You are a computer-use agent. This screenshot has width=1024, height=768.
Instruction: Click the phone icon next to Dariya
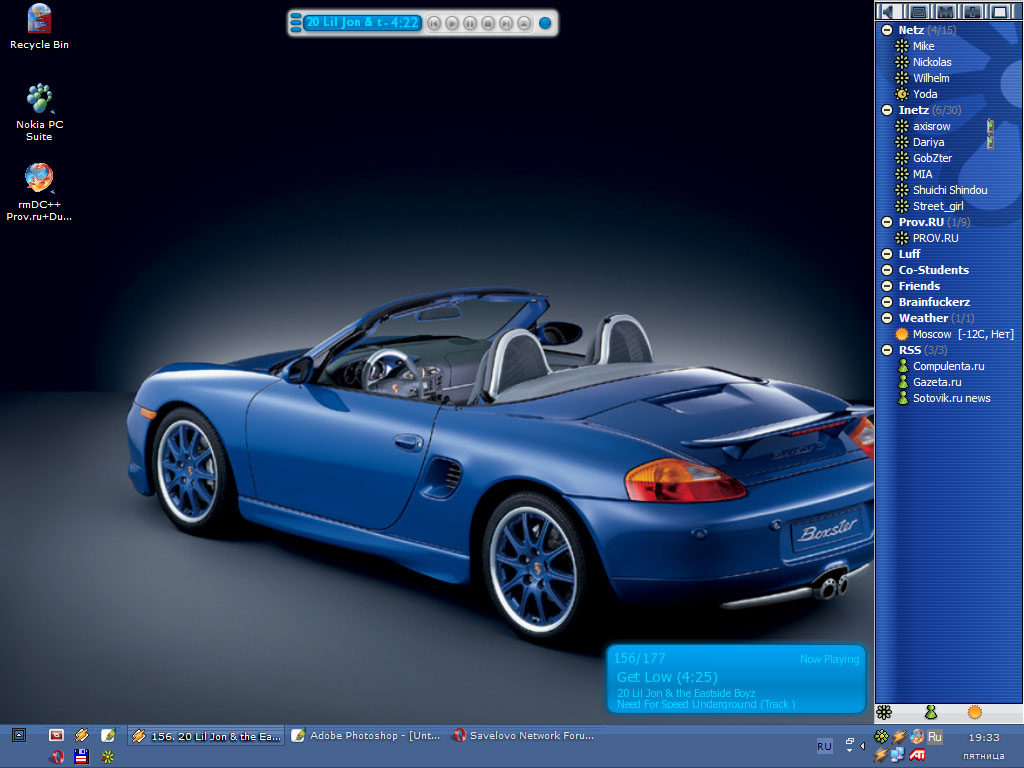[990, 142]
